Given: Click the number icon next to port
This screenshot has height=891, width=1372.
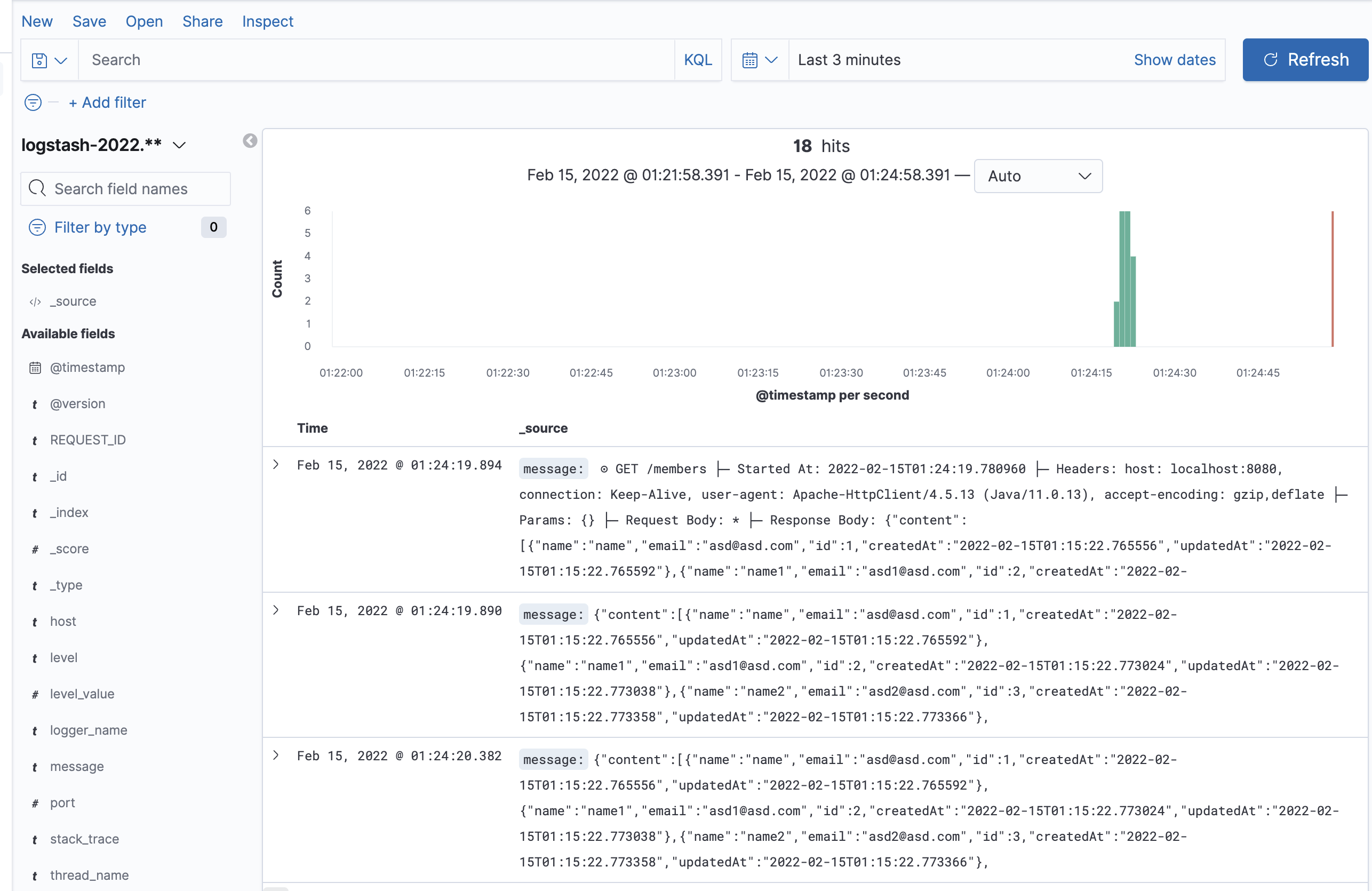Looking at the screenshot, I should tap(35, 803).
